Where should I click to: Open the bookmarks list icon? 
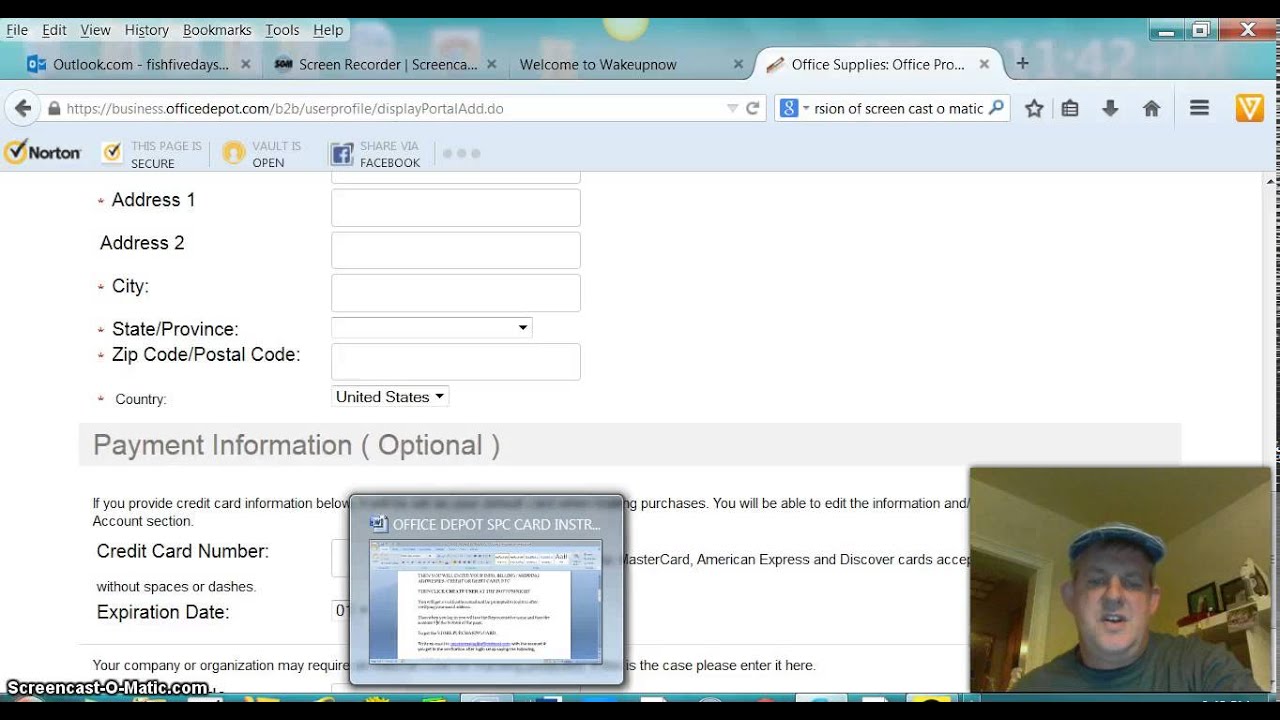pyautogui.click(x=1070, y=108)
